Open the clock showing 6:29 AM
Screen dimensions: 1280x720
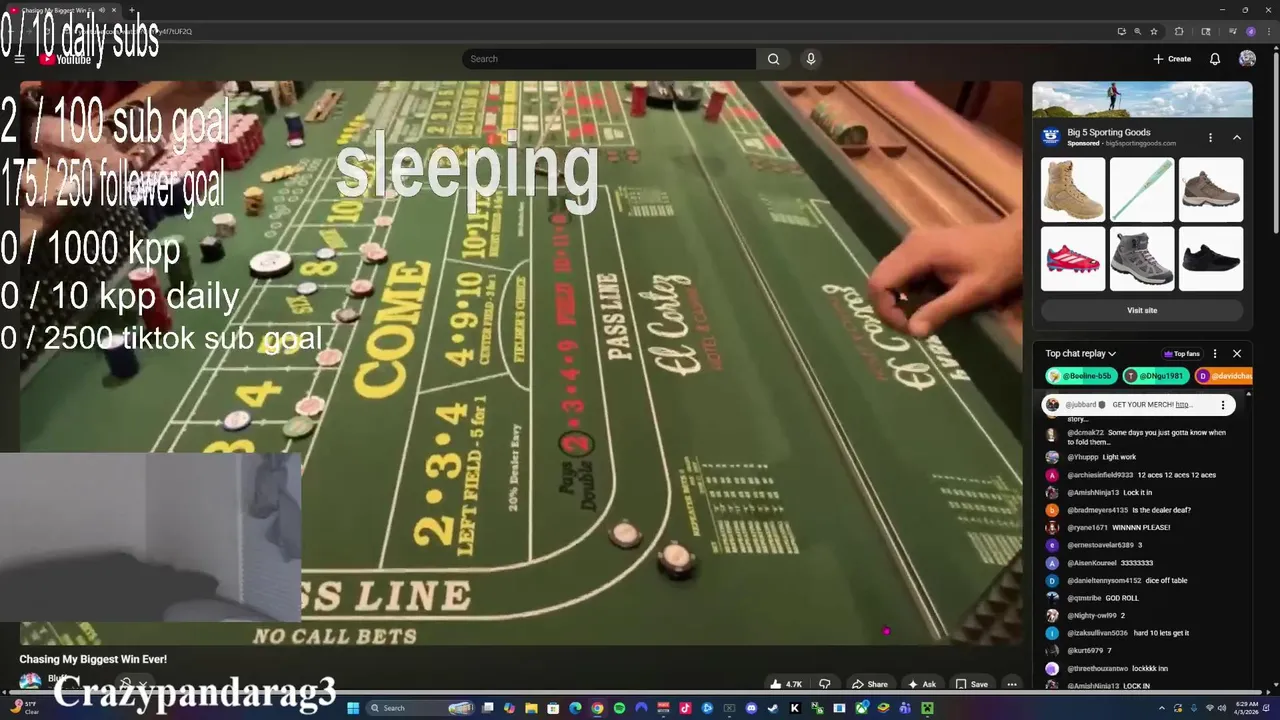(1246, 708)
